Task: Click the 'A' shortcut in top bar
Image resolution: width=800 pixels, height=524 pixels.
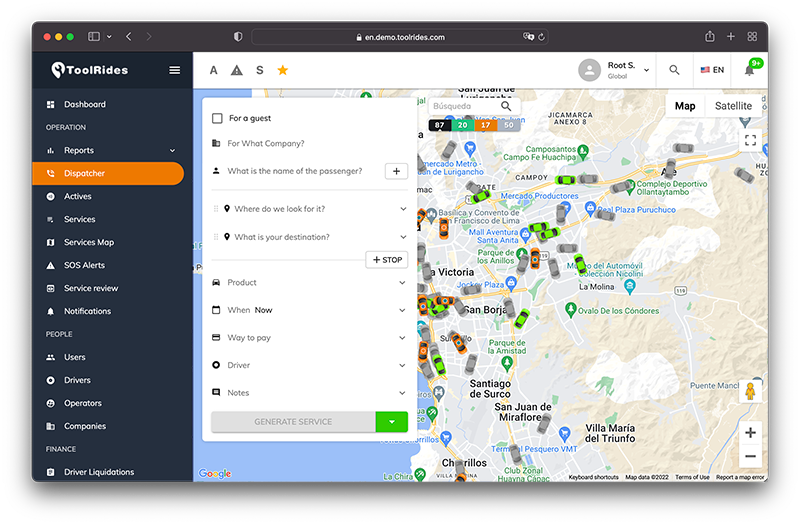Action: pyautogui.click(x=214, y=70)
